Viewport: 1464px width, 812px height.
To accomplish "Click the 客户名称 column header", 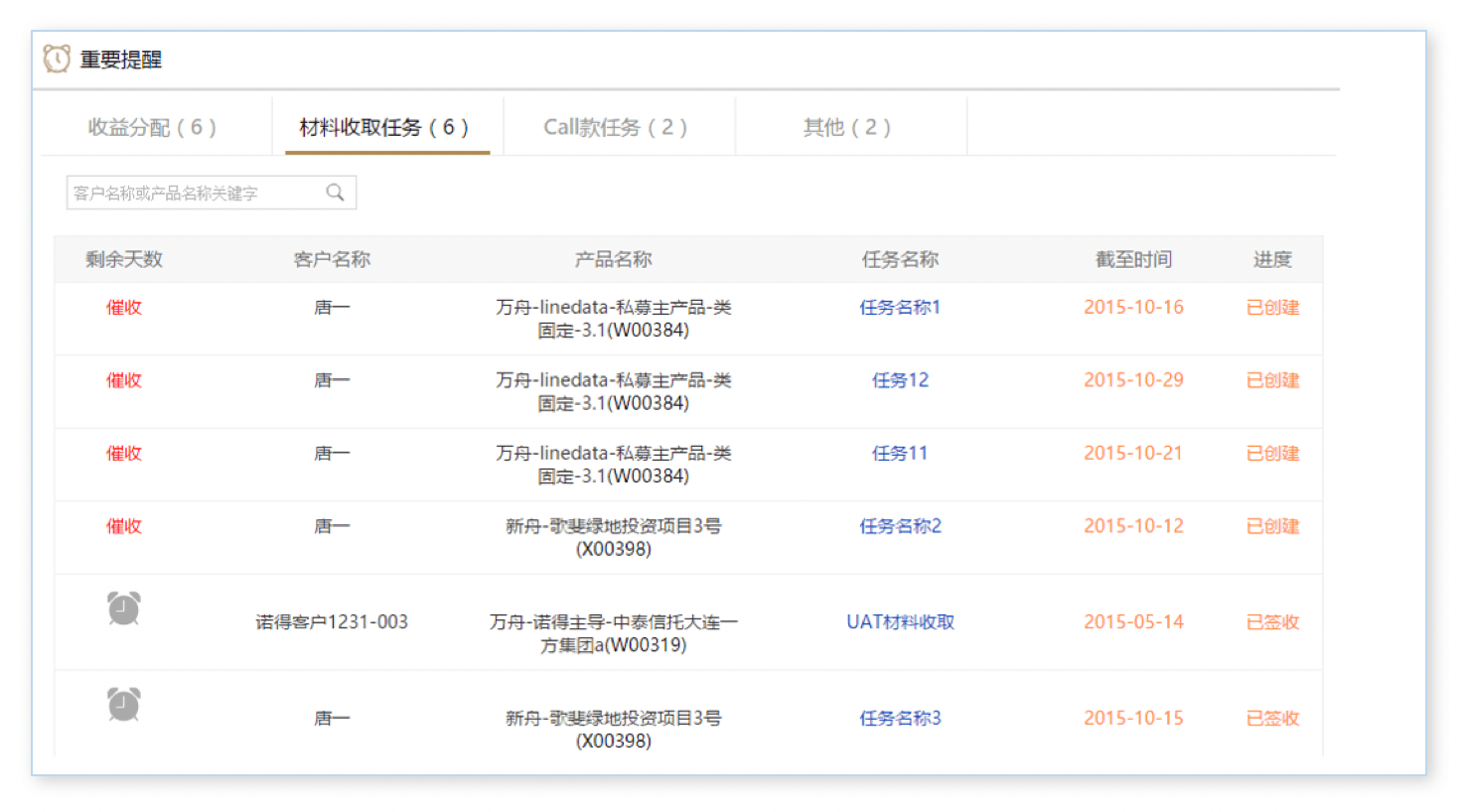I will (332, 259).
